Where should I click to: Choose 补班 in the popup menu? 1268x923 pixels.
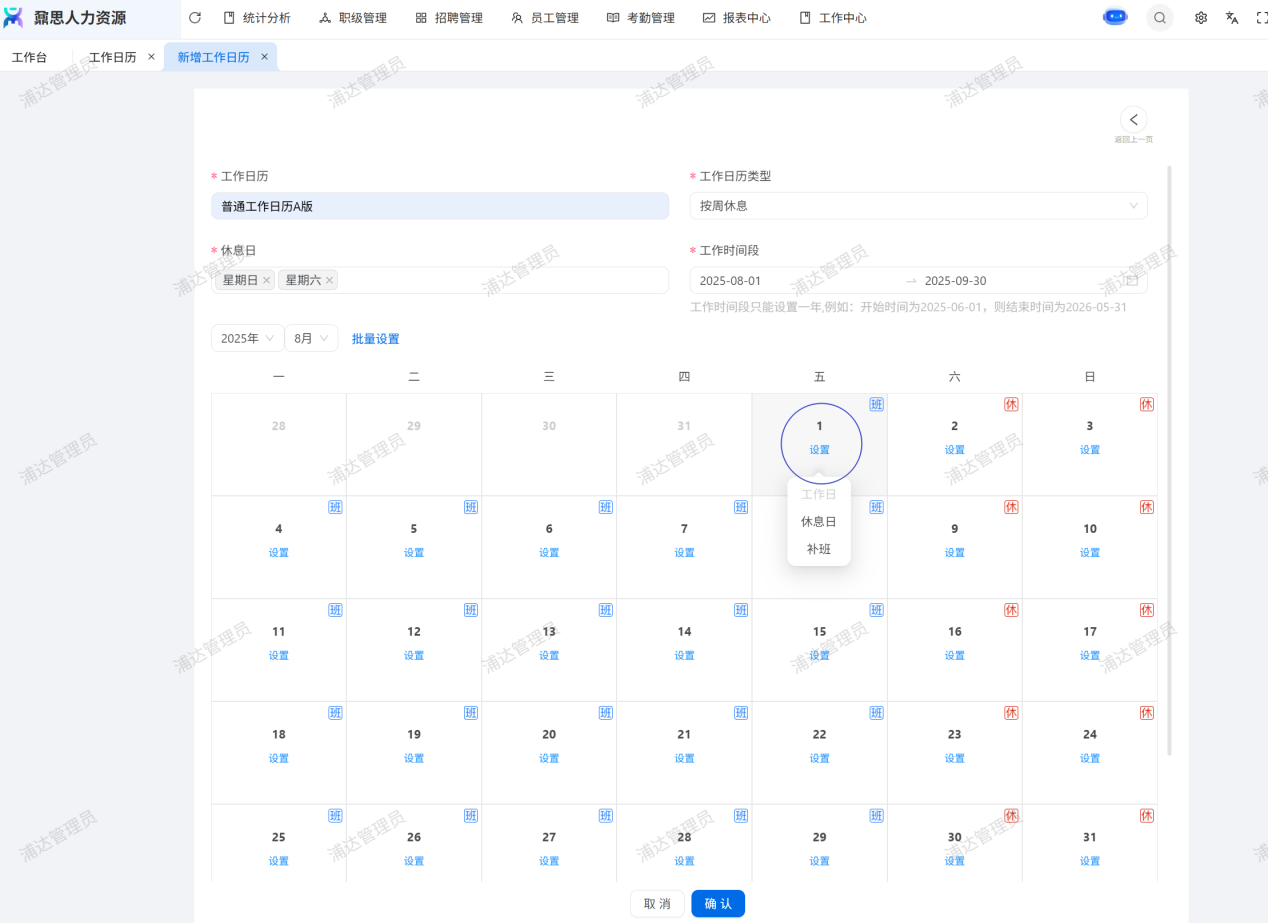pyautogui.click(x=818, y=549)
